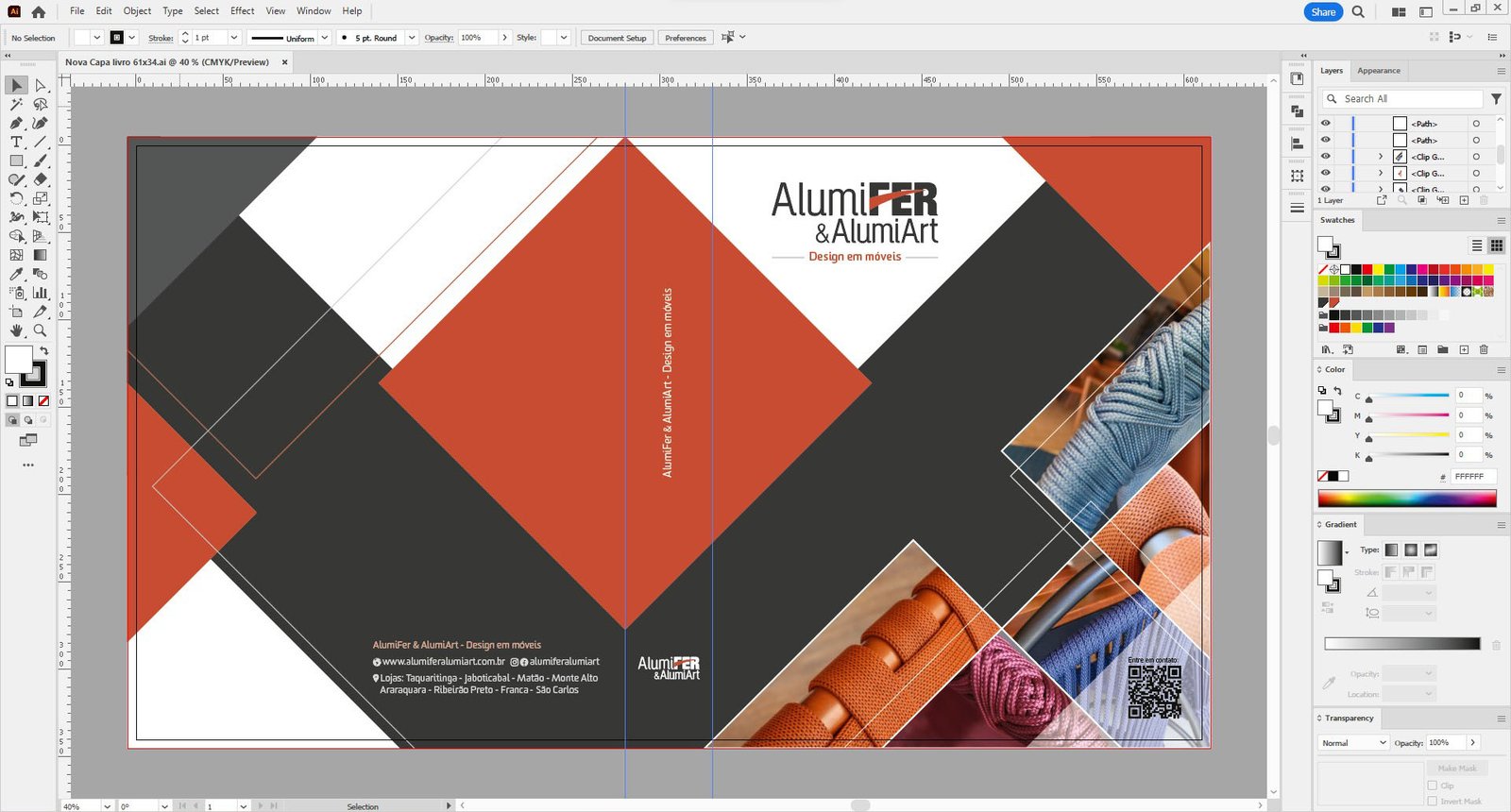Screen dimensions: 1511x812
Task: Open Layers panel options menu
Action: click(x=1501, y=71)
